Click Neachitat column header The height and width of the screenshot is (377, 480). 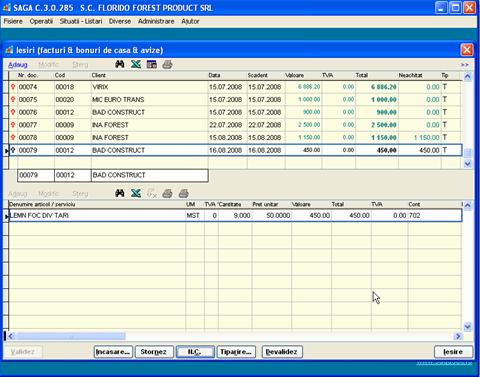(x=419, y=75)
